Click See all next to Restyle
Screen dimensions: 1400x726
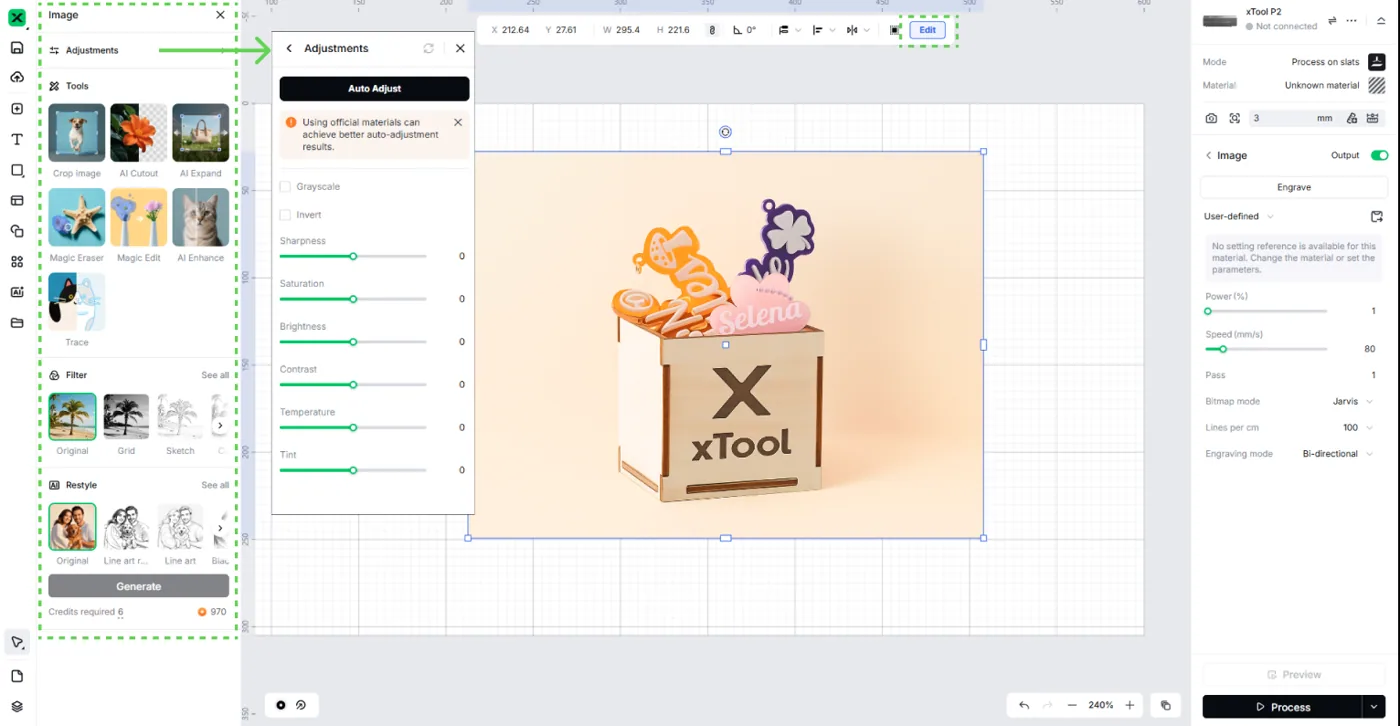[x=215, y=485]
